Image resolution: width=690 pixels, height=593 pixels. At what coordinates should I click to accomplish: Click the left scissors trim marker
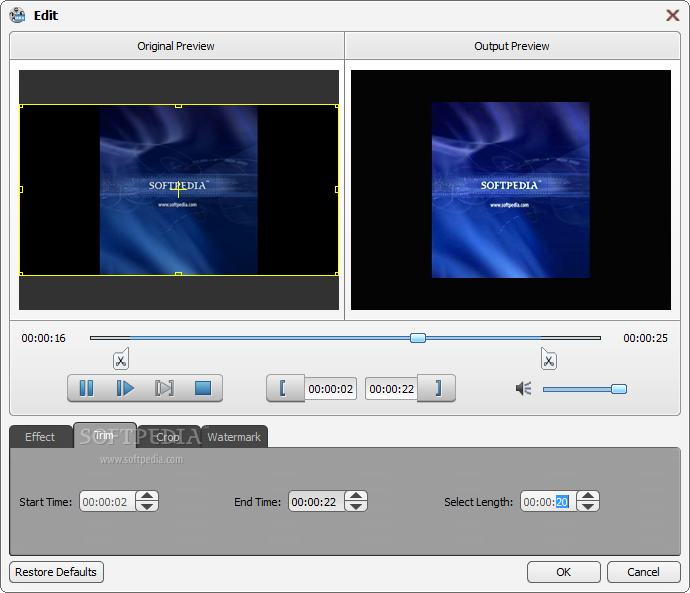[121, 359]
